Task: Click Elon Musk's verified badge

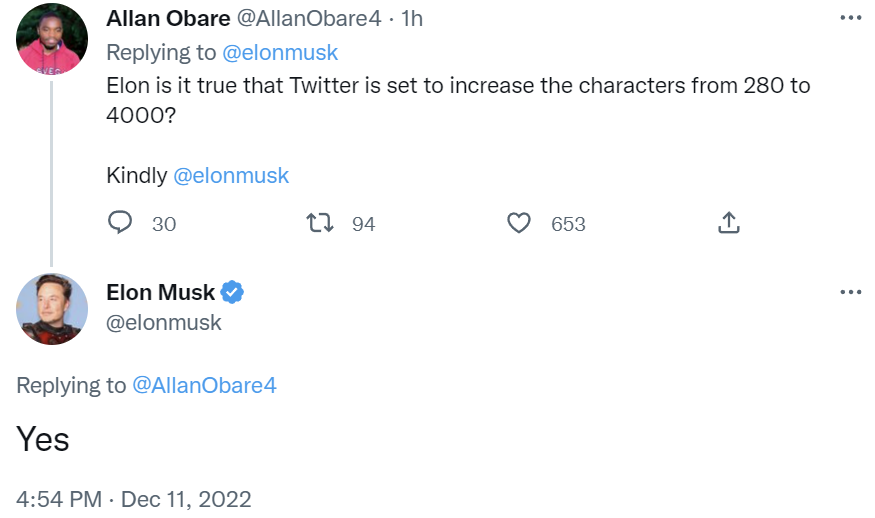Action: [x=232, y=292]
